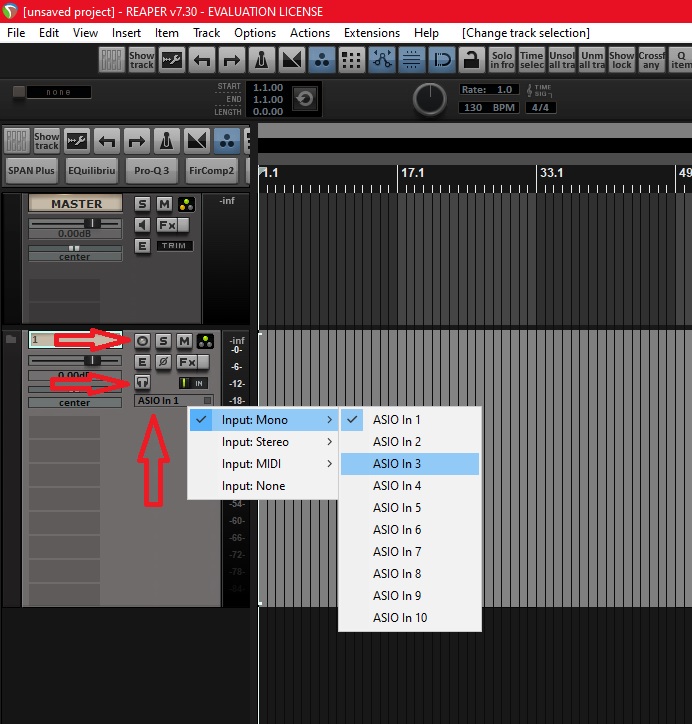Click the folder icon beside track 1

[x=11, y=339]
